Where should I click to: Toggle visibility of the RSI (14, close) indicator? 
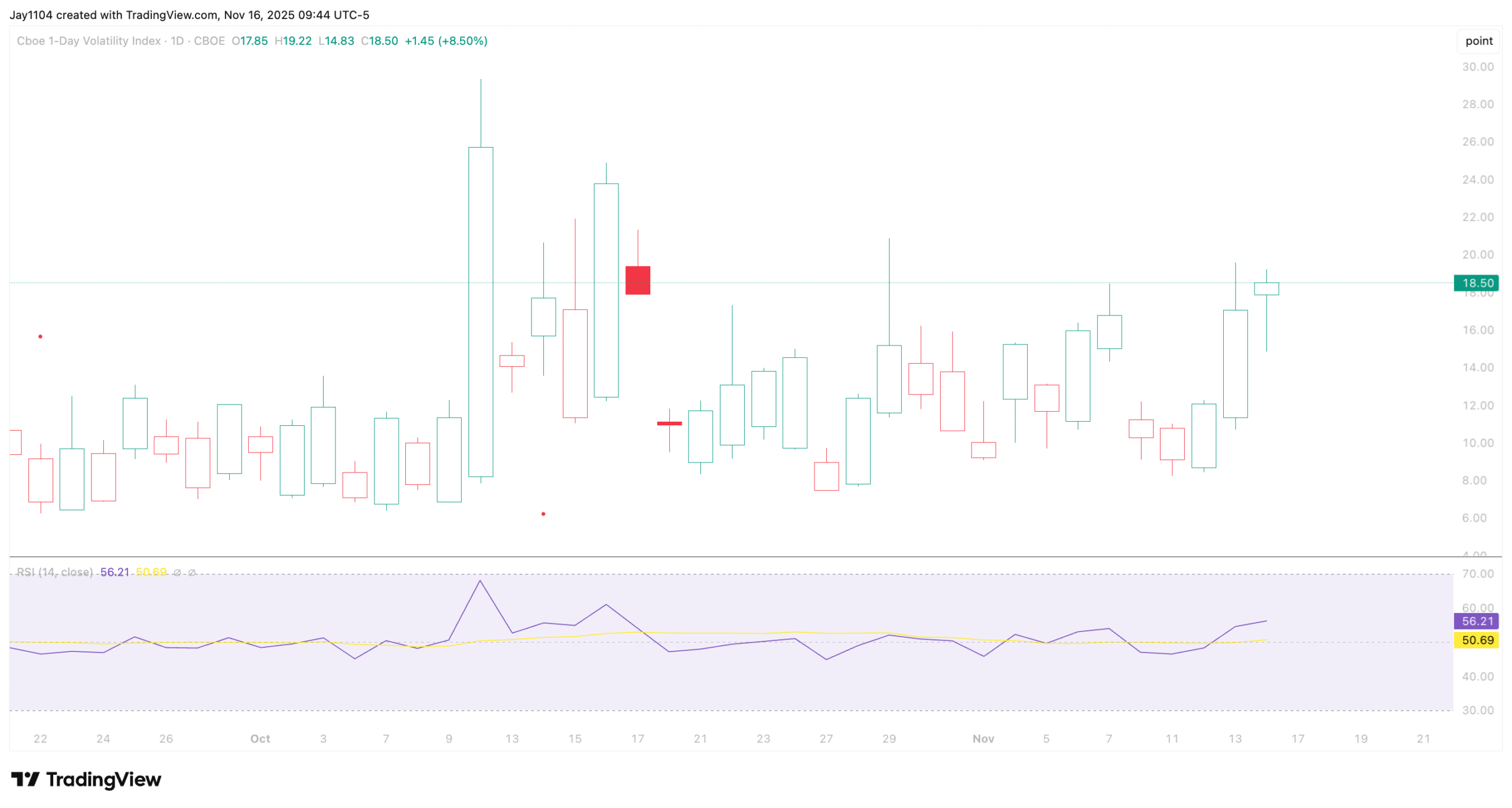56,572
